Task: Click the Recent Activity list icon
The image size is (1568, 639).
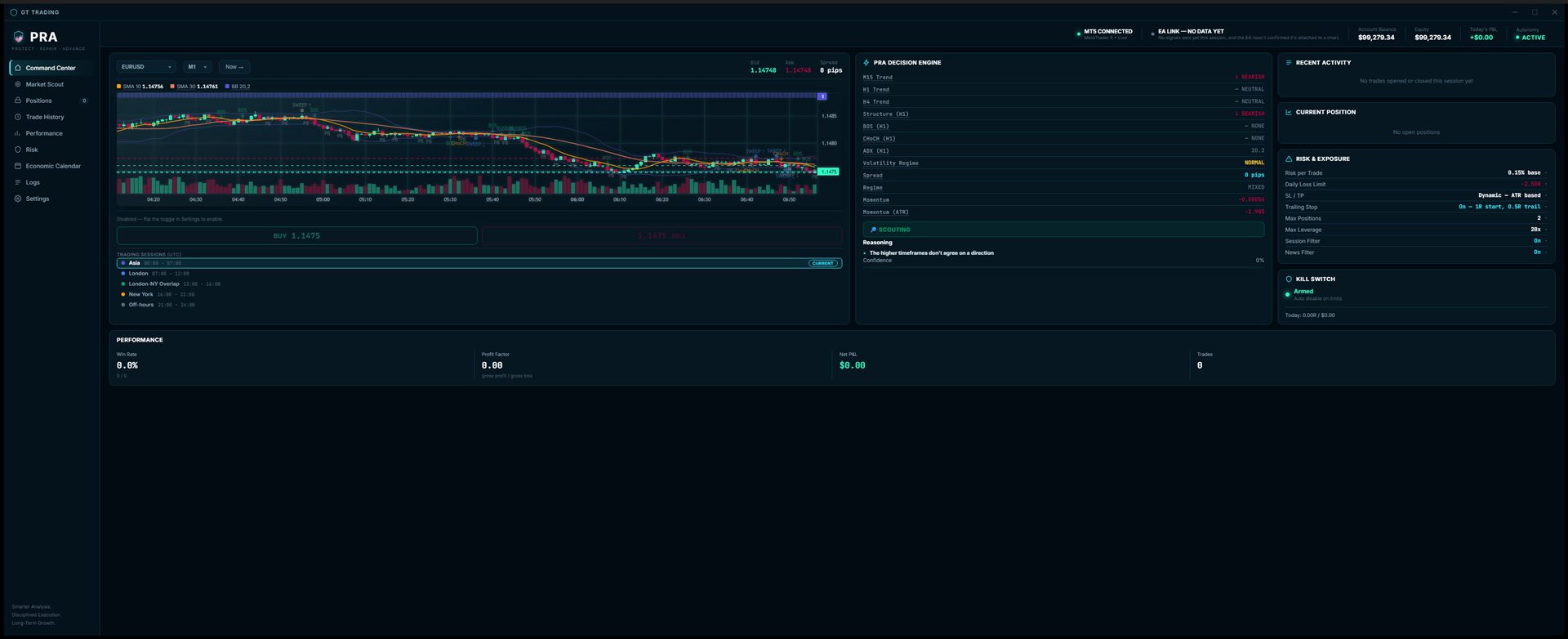Action: point(1289,62)
